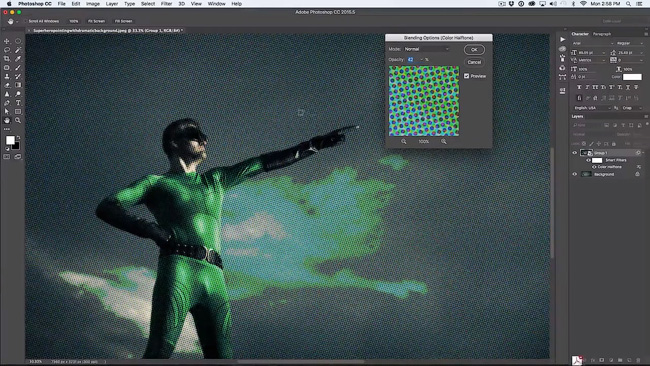Open the Arial font family dropdown
650x366 pixels.
[592, 43]
